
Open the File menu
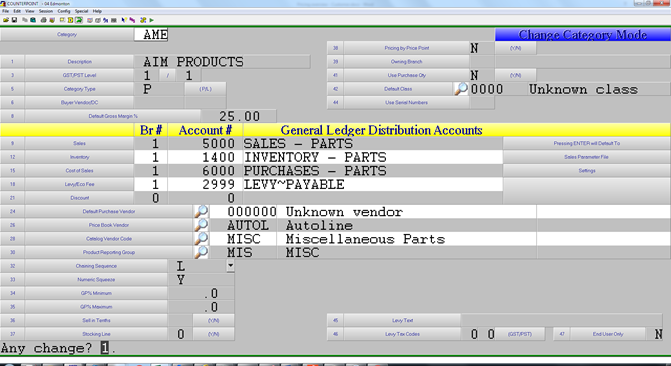pyautogui.click(x=5, y=11)
